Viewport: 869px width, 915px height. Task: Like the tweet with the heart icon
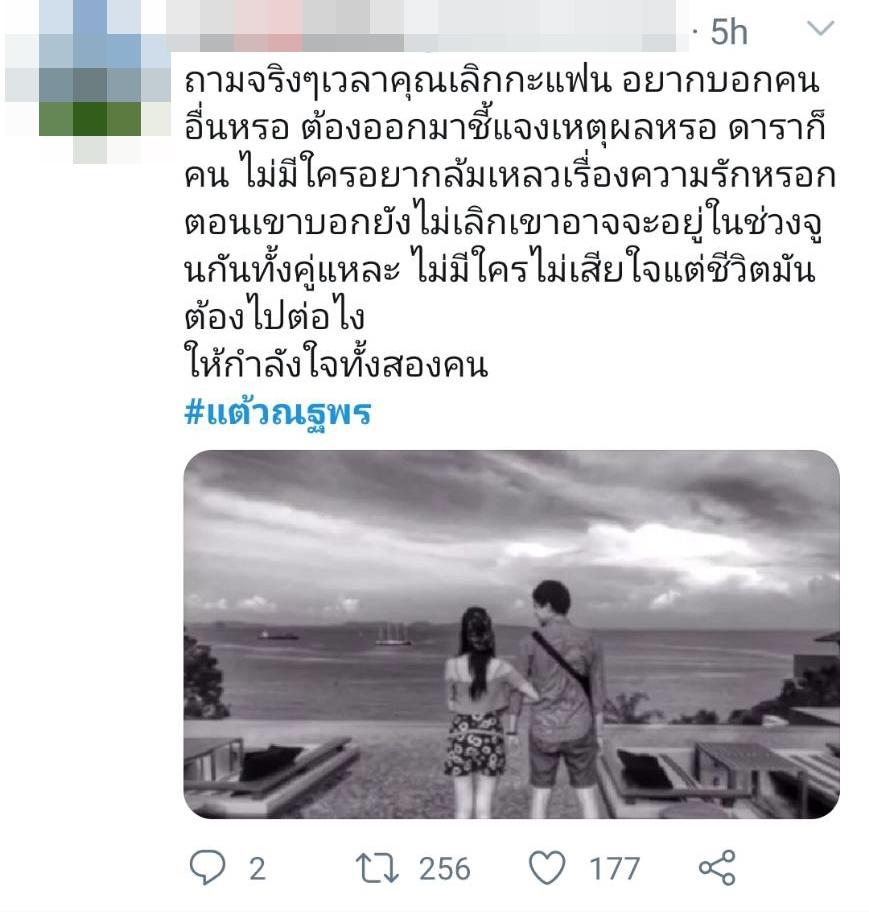[547, 868]
